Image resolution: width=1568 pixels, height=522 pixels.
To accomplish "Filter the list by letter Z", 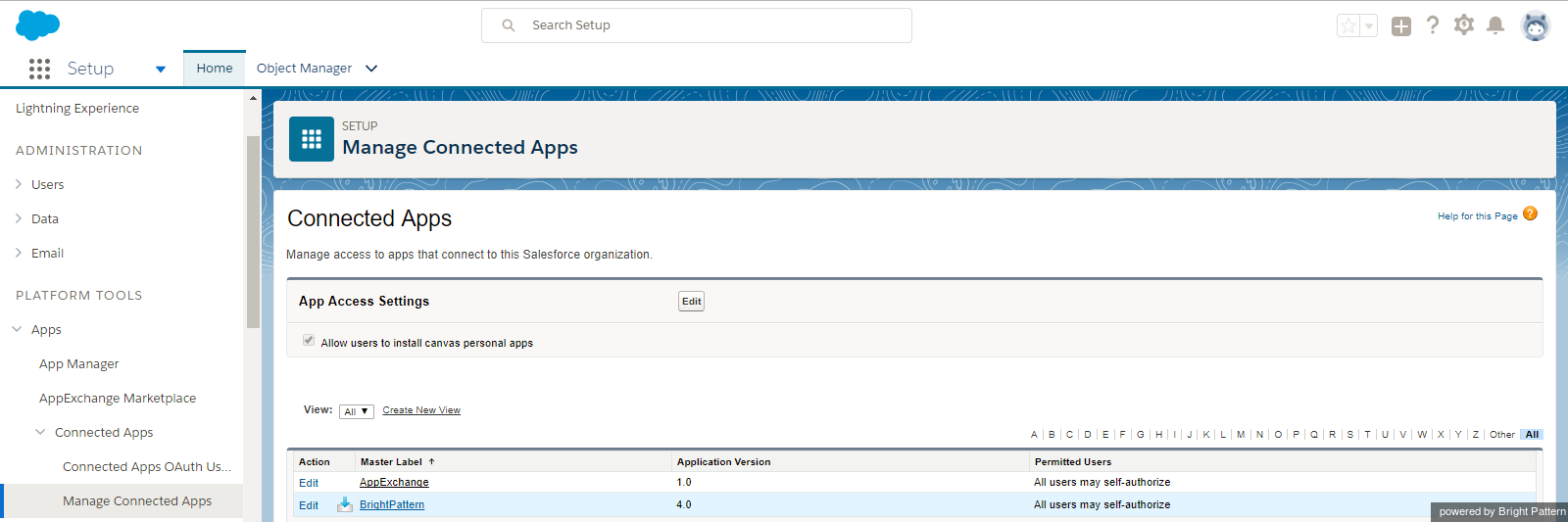I will click(x=1476, y=434).
